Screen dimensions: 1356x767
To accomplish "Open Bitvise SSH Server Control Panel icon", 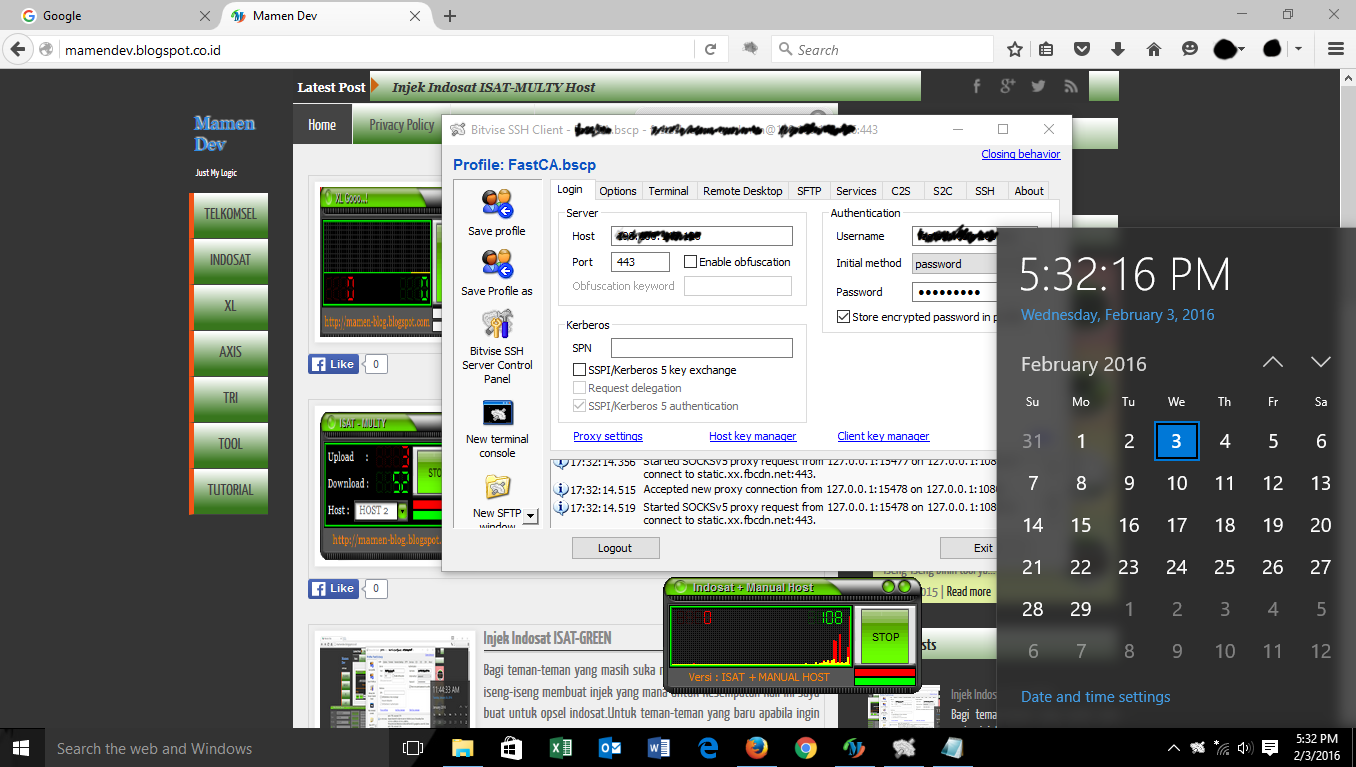I will coord(497,324).
